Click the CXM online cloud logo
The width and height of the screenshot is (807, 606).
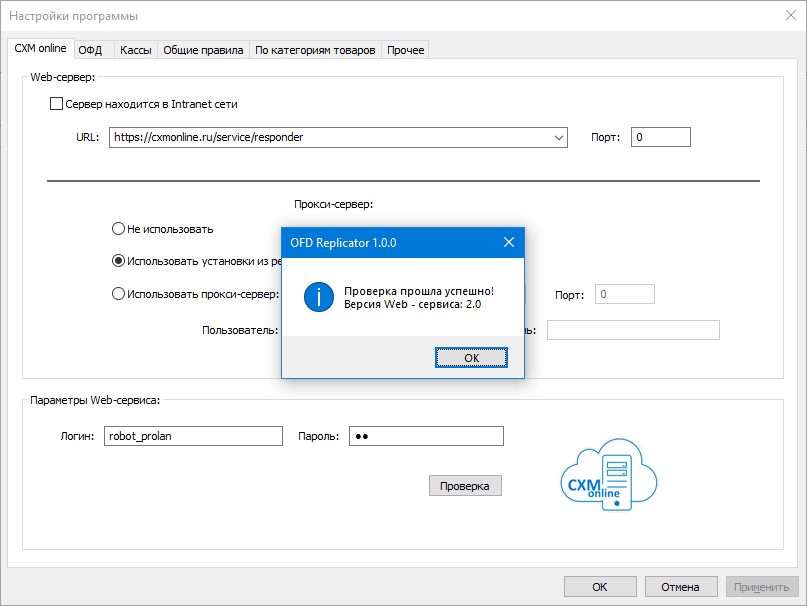point(608,477)
